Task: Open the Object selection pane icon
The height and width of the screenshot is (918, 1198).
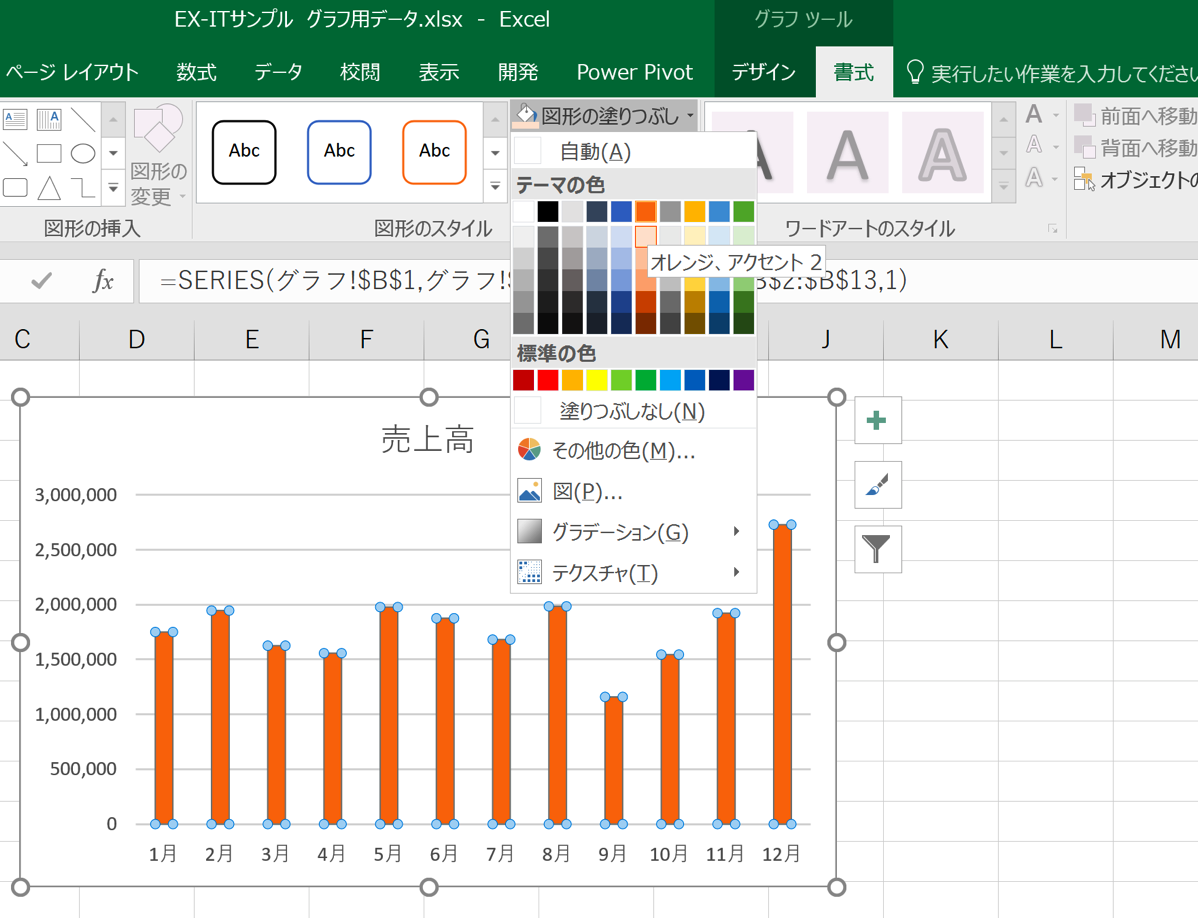Action: (1084, 179)
